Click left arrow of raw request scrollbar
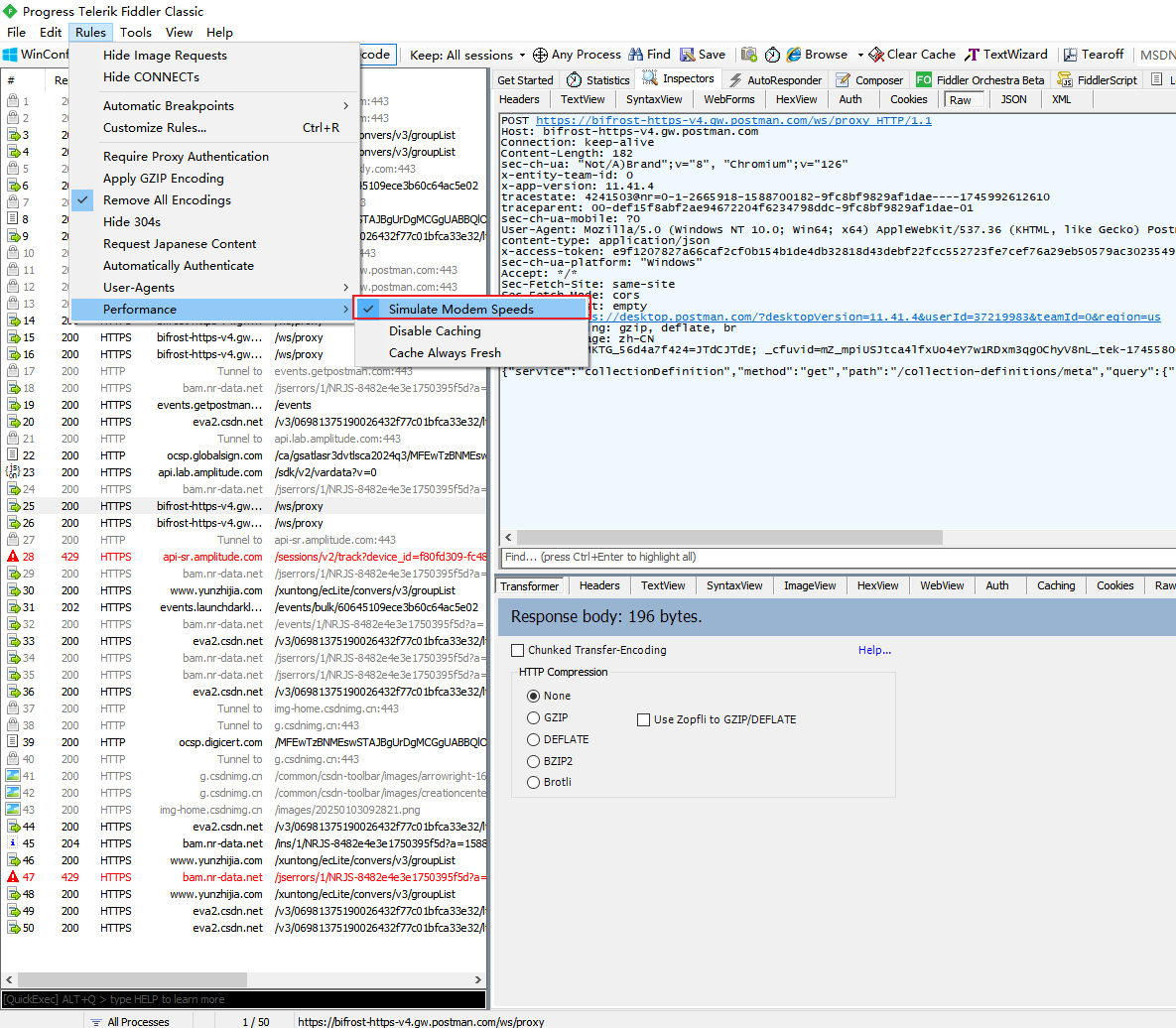1176x1028 pixels. pos(508,538)
